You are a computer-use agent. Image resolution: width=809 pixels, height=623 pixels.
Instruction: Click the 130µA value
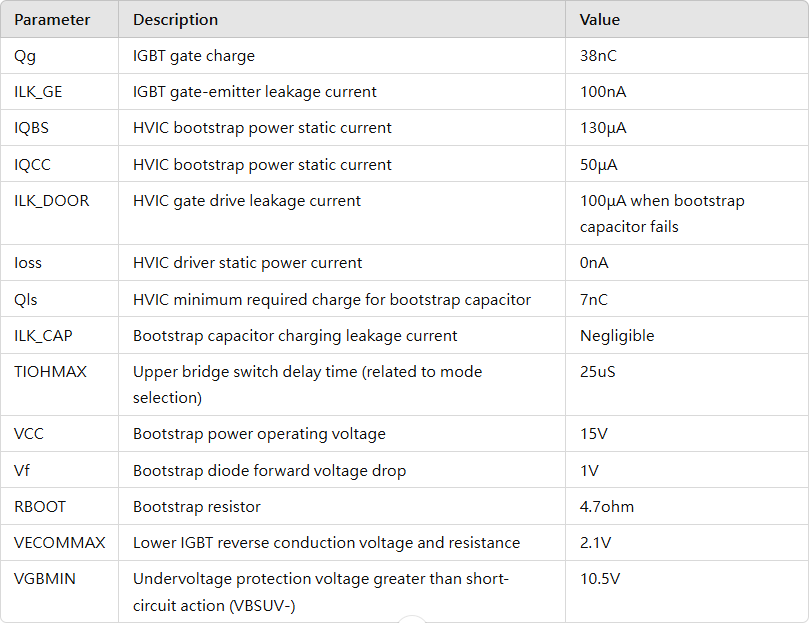click(x=603, y=128)
